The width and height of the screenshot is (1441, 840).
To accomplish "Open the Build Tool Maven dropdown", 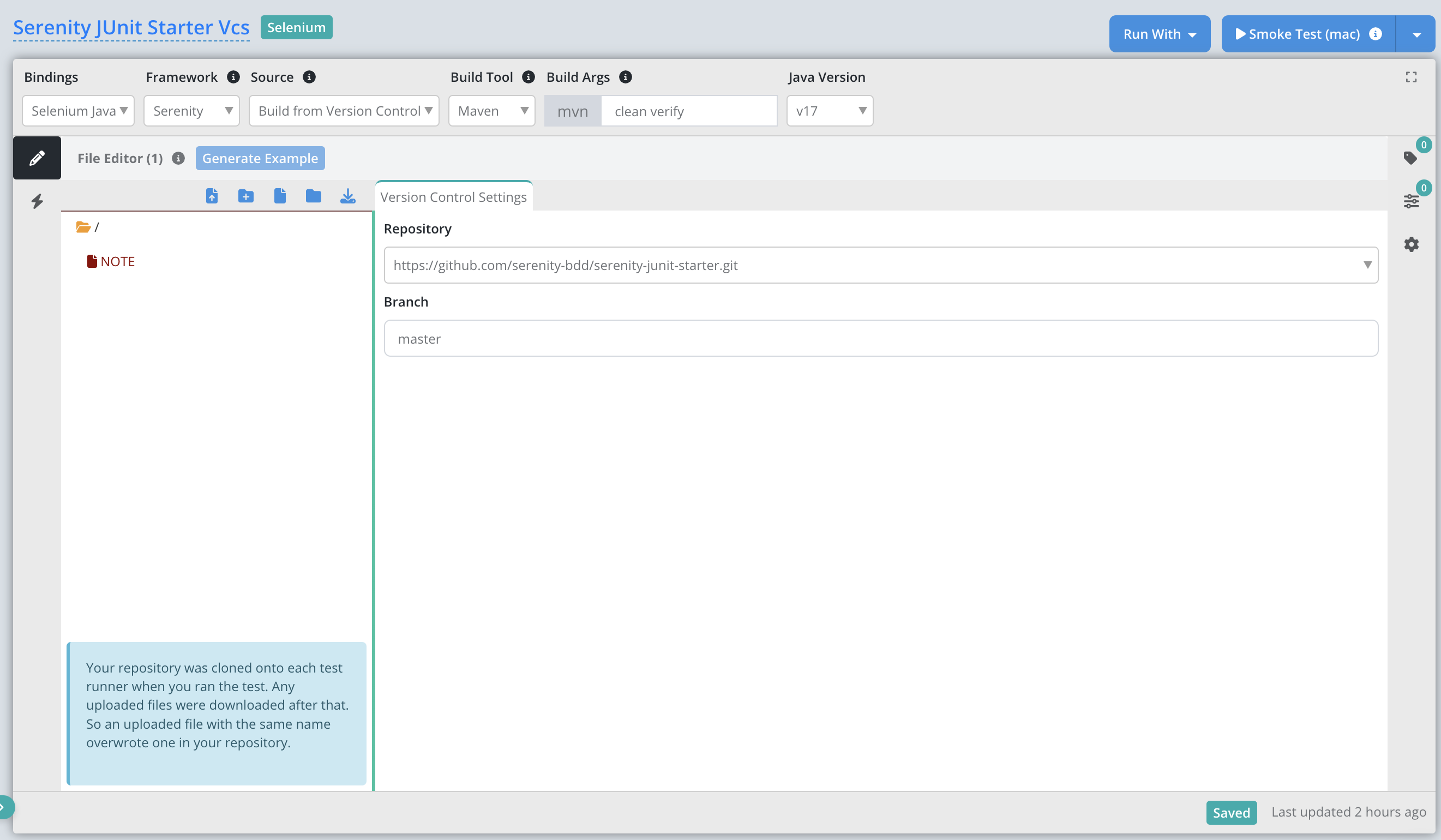I will 492,111.
